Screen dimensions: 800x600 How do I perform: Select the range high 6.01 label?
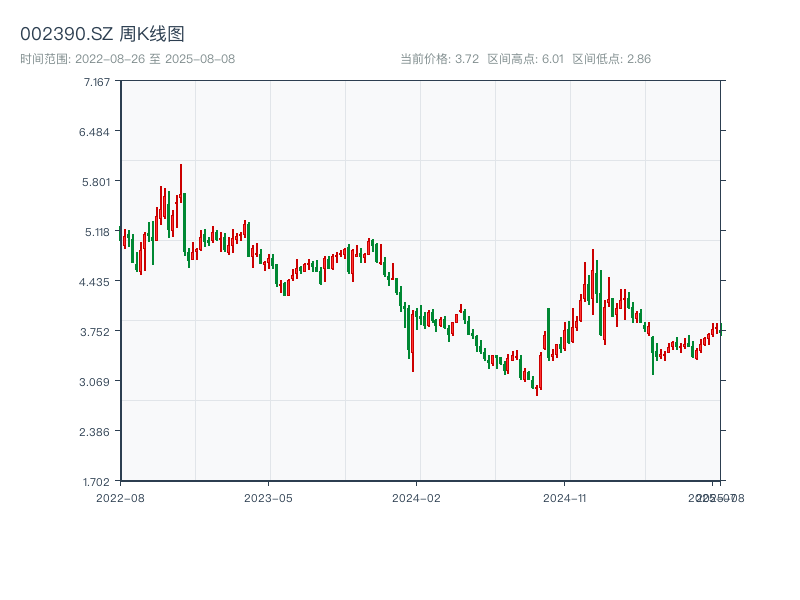coord(526,59)
